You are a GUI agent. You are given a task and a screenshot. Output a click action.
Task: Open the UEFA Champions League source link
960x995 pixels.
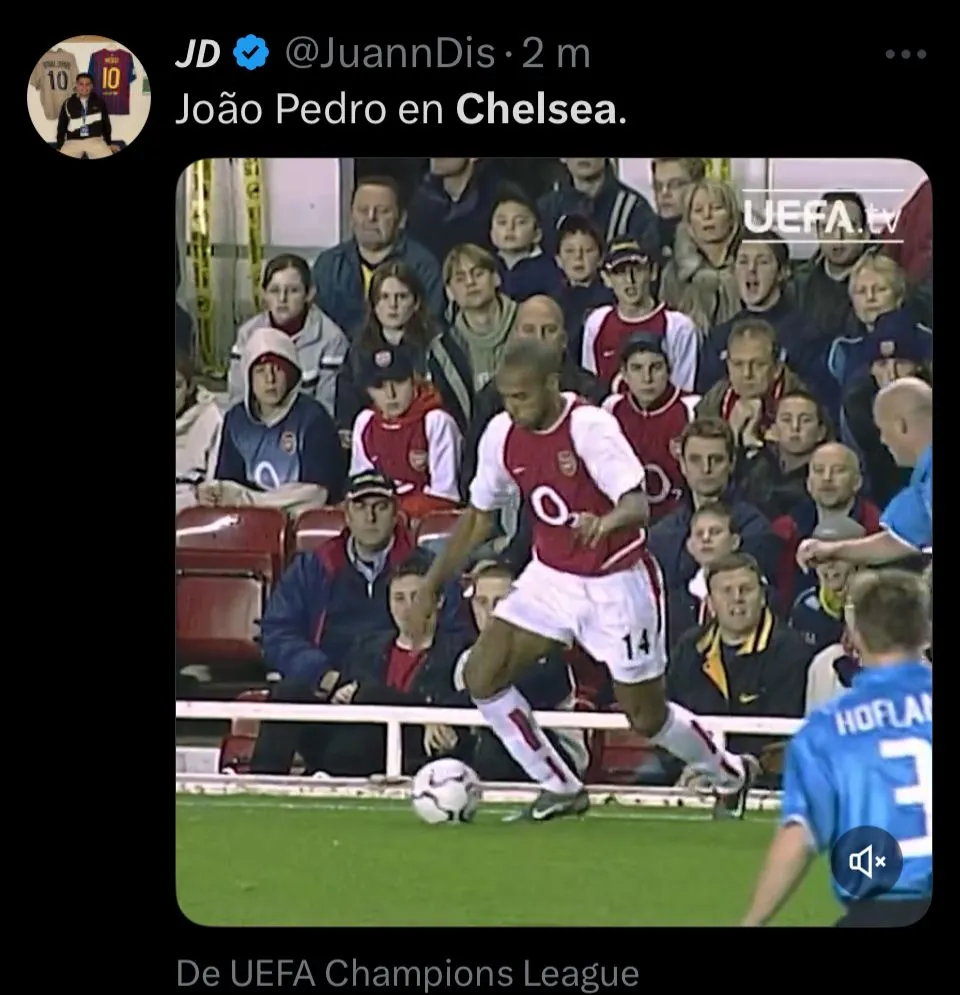point(407,973)
